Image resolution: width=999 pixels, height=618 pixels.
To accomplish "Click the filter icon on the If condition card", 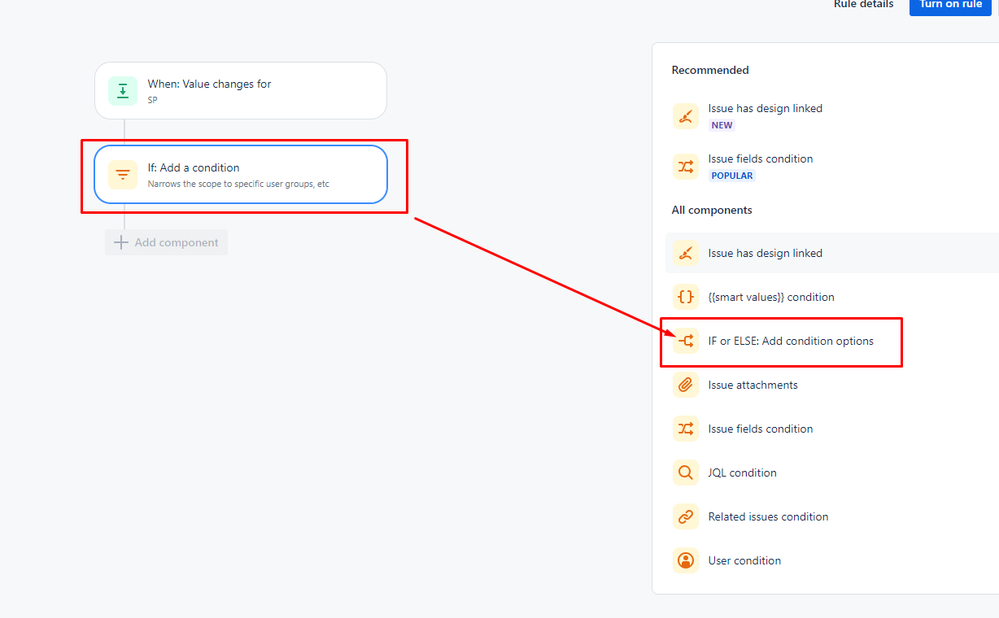I will coord(122,175).
